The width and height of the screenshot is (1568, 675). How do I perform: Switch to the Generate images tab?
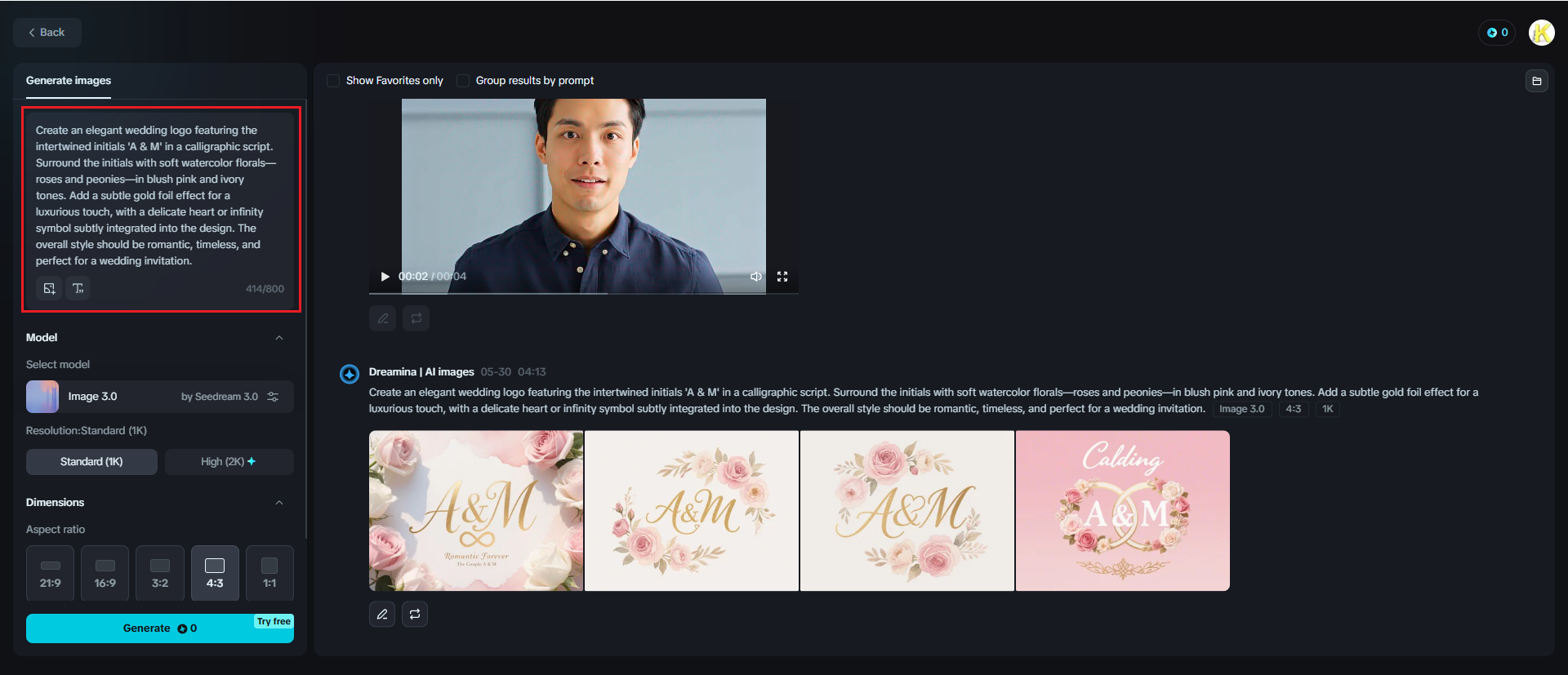[69, 81]
